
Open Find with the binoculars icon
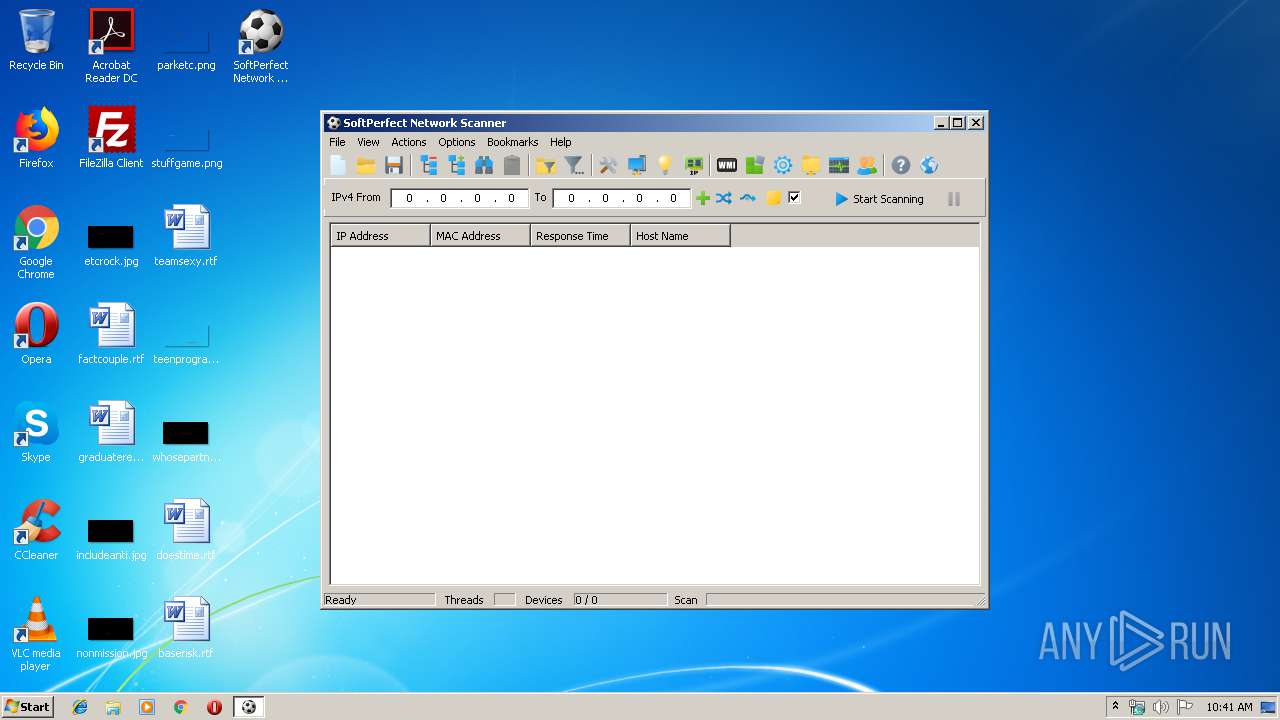pyautogui.click(x=484, y=166)
